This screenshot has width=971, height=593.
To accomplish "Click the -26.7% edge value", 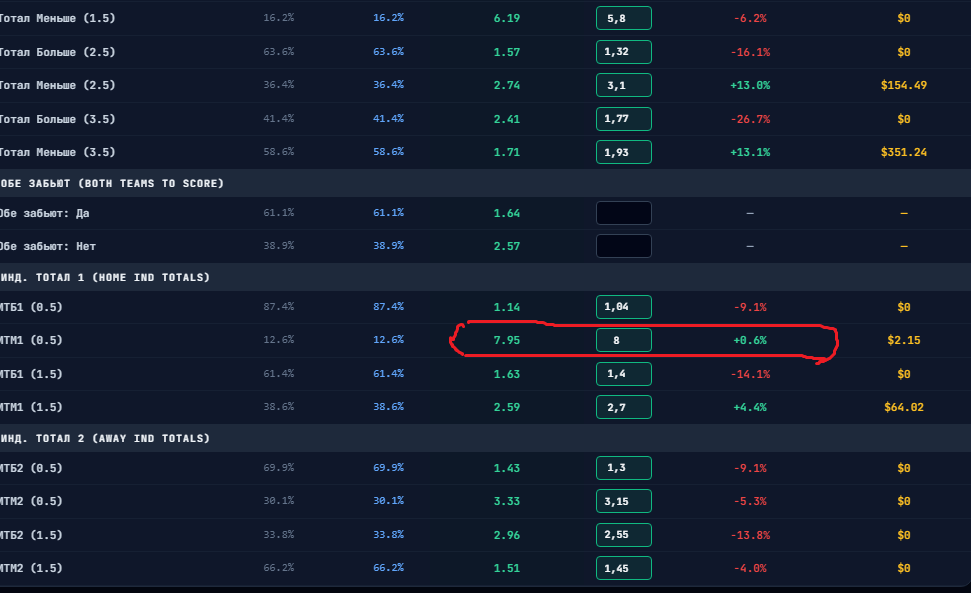I will (x=750, y=119).
